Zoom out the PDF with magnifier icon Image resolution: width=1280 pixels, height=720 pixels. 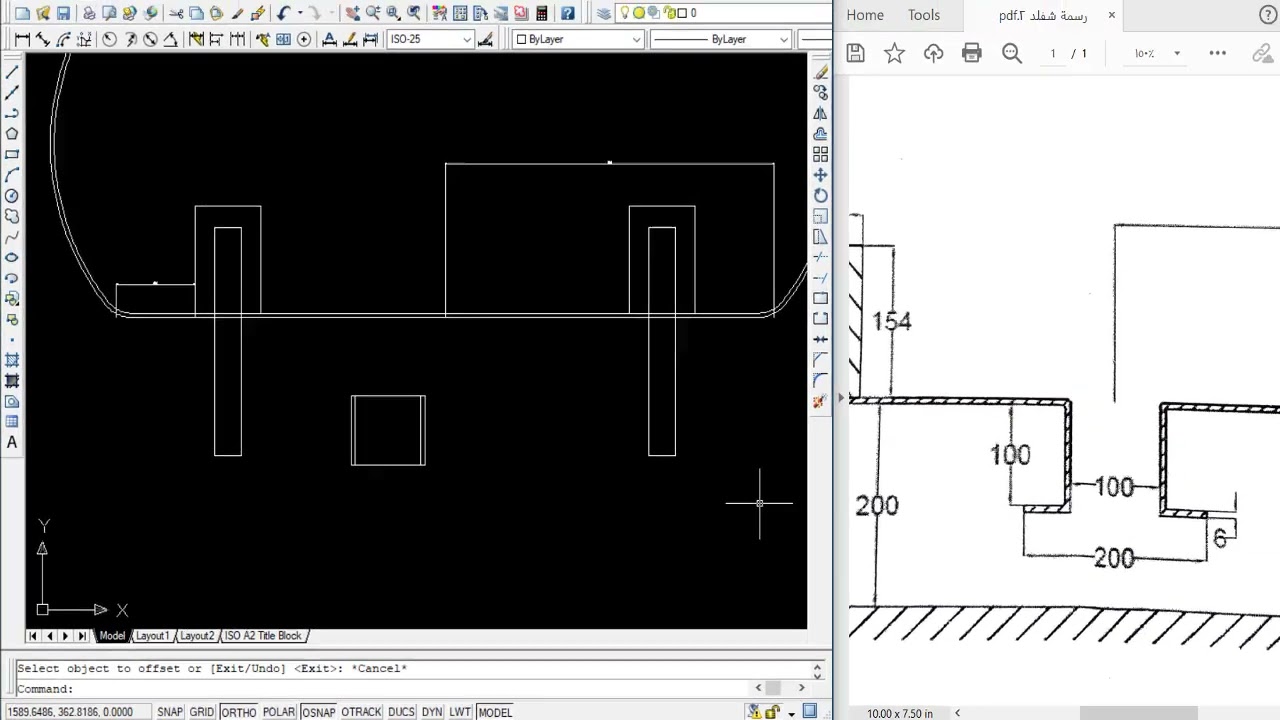pos(1012,53)
